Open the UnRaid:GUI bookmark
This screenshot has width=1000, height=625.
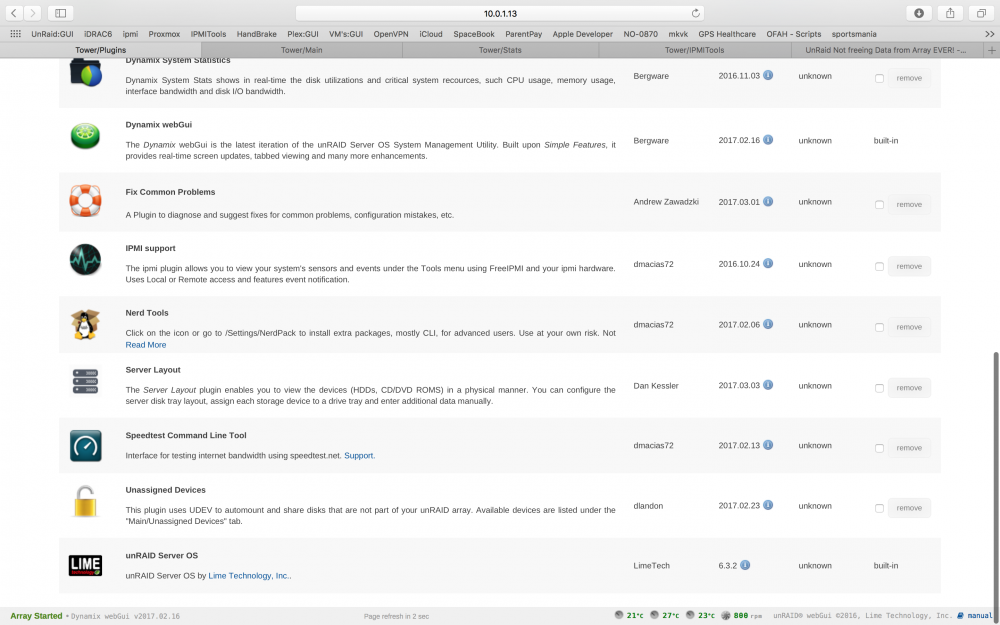tap(52, 34)
